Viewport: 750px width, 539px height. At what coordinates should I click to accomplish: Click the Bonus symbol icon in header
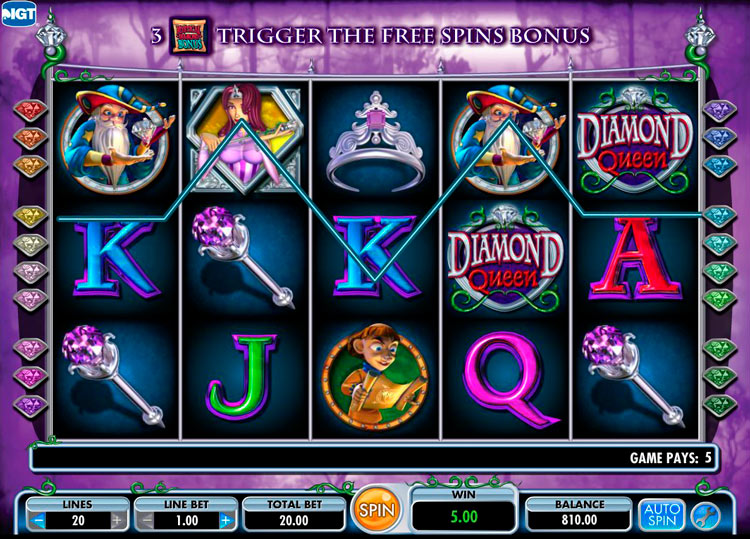(x=190, y=36)
